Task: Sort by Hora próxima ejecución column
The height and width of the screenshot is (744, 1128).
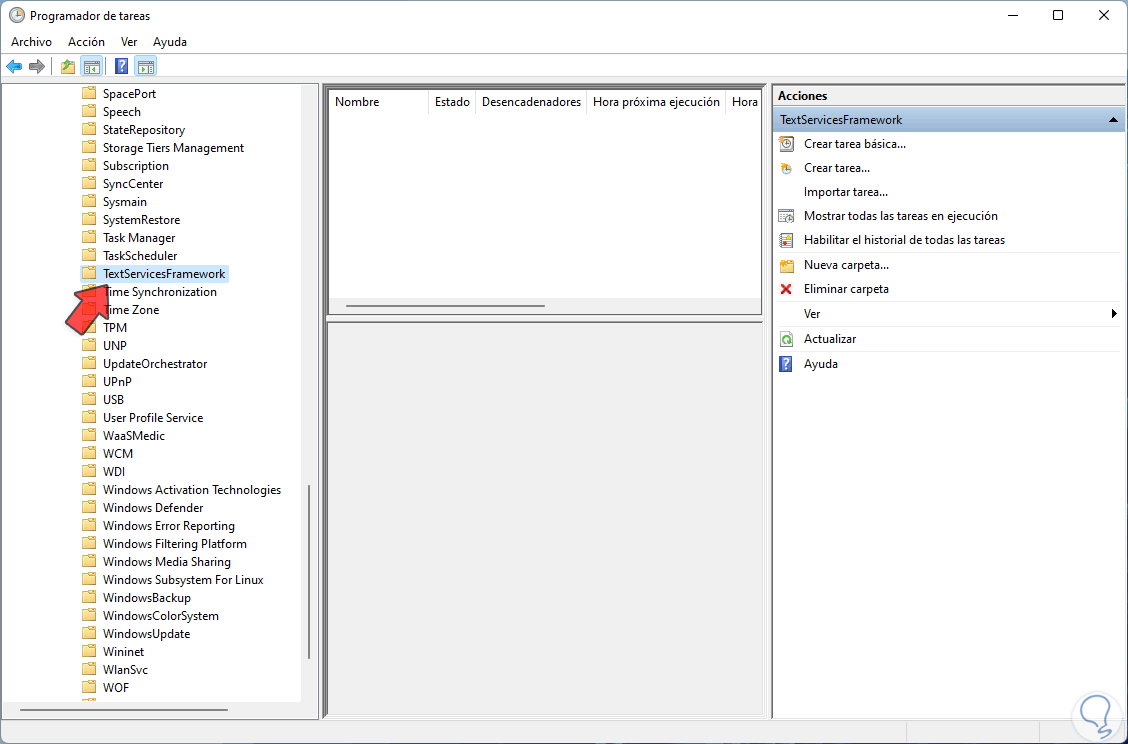Action: pos(656,102)
